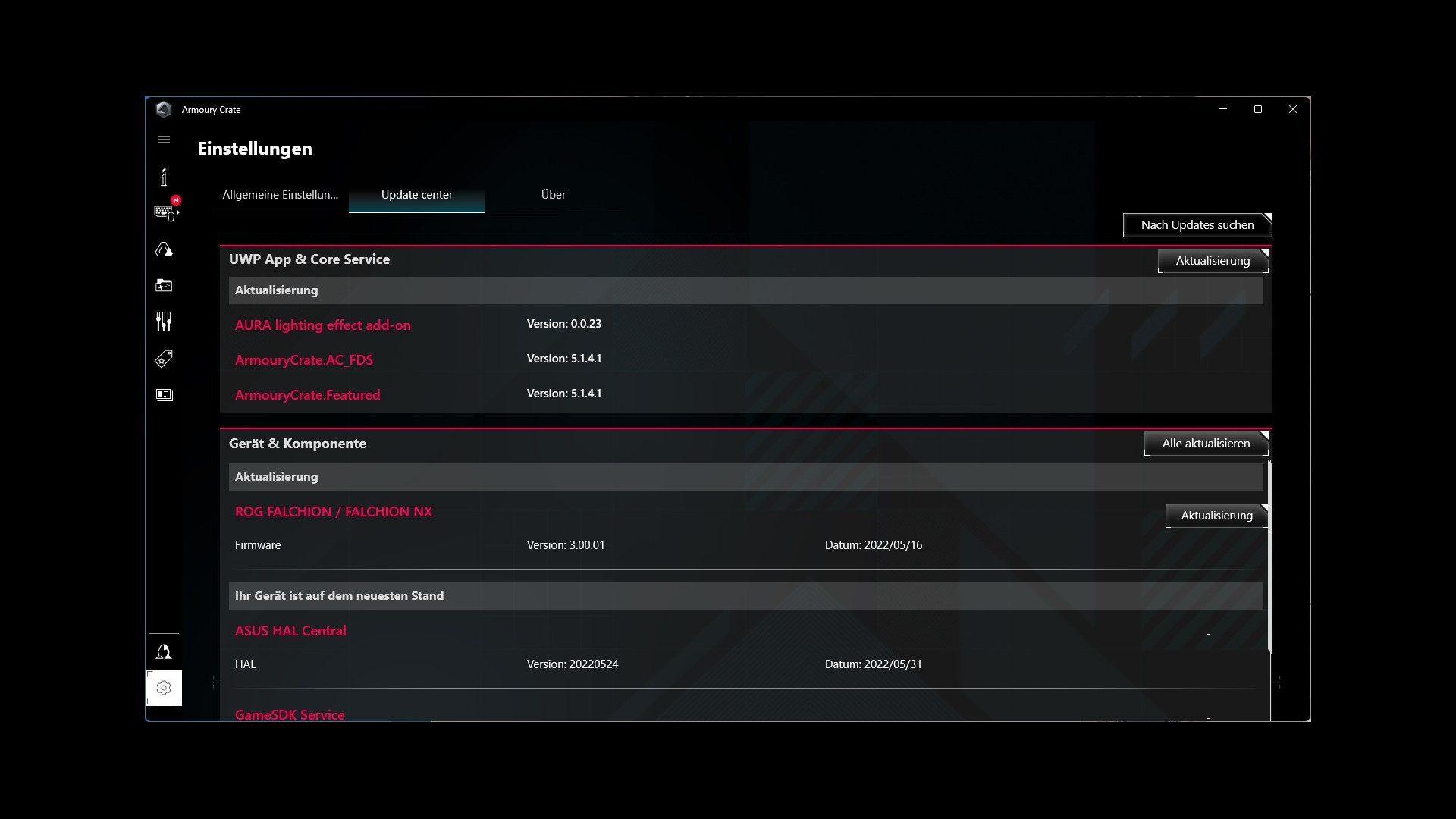The image size is (1456, 819).
Task: Select the Settings gear icon
Action: 164,688
